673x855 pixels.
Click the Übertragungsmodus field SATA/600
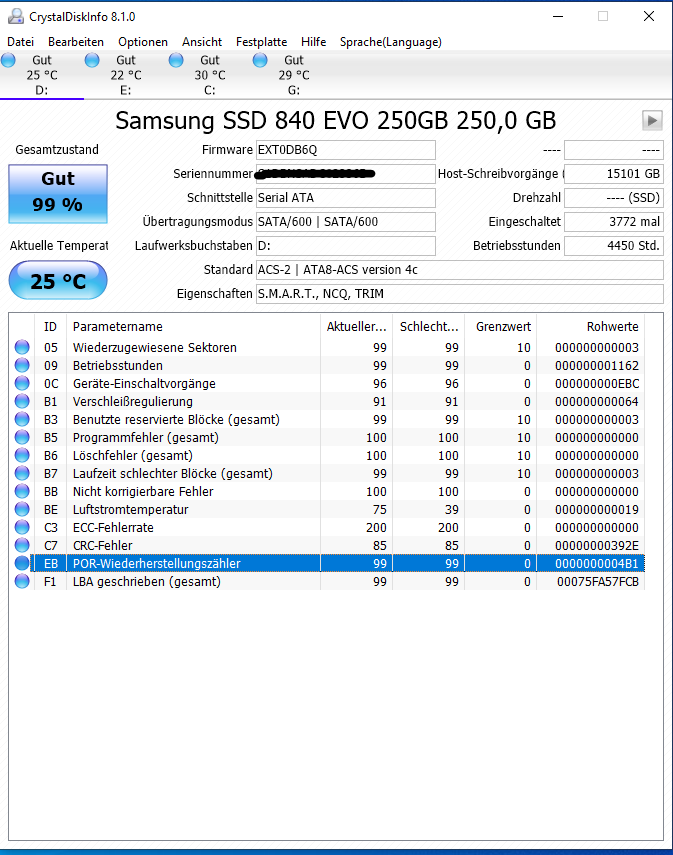coord(346,222)
